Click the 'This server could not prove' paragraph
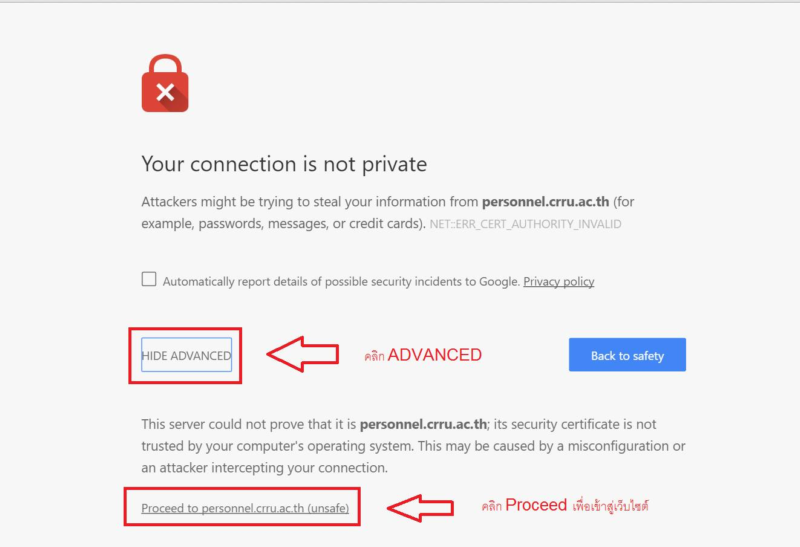This screenshot has width=800, height=547. 412,445
